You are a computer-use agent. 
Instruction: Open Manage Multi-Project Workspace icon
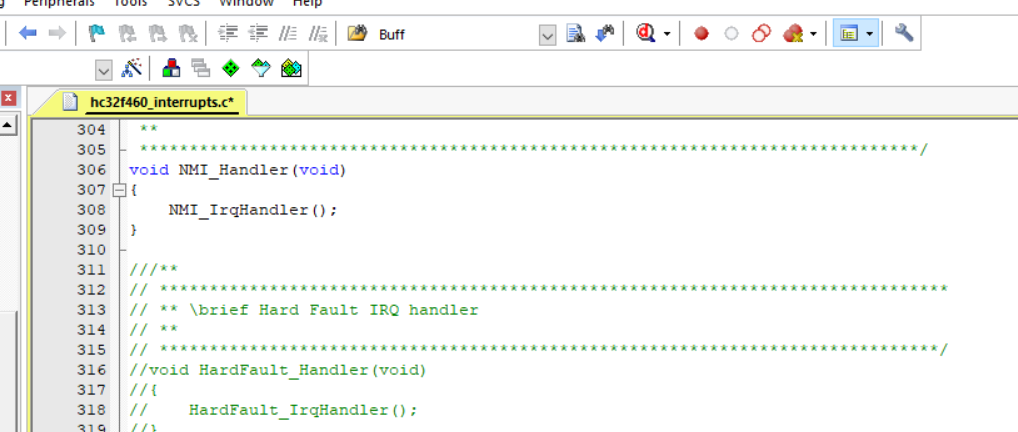201,68
